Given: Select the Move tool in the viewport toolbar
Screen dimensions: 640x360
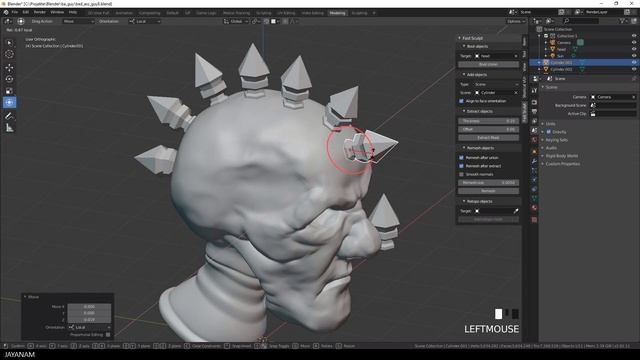Looking at the screenshot, I should pos(9,67).
